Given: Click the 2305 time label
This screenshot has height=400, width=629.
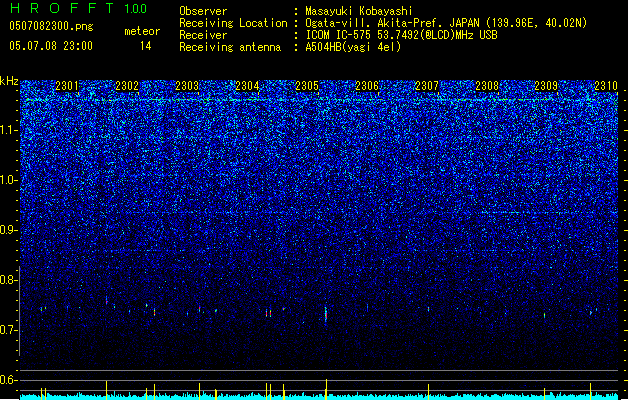Looking at the screenshot, I should [x=307, y=86].
